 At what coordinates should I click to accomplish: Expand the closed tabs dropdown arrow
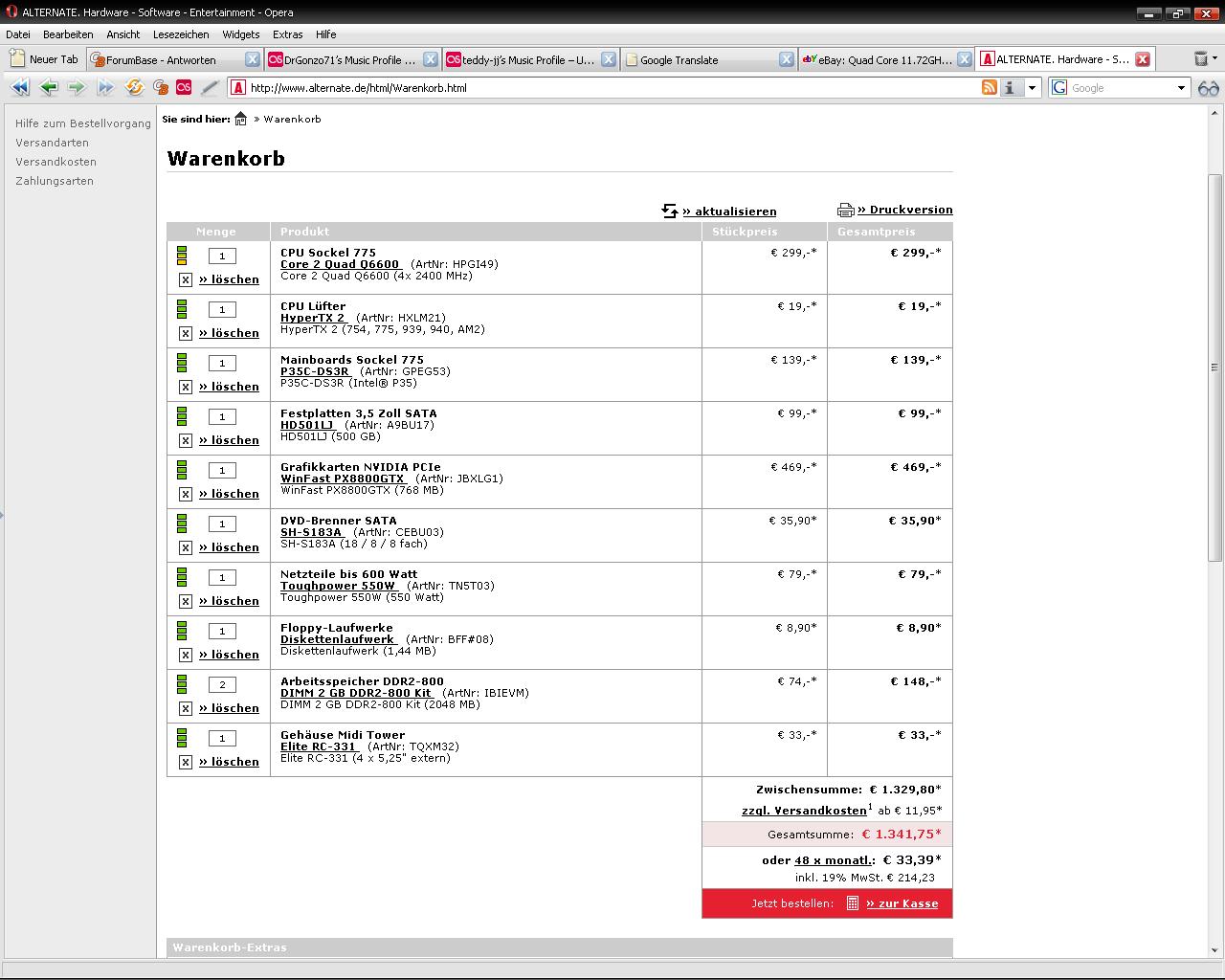1215,60
